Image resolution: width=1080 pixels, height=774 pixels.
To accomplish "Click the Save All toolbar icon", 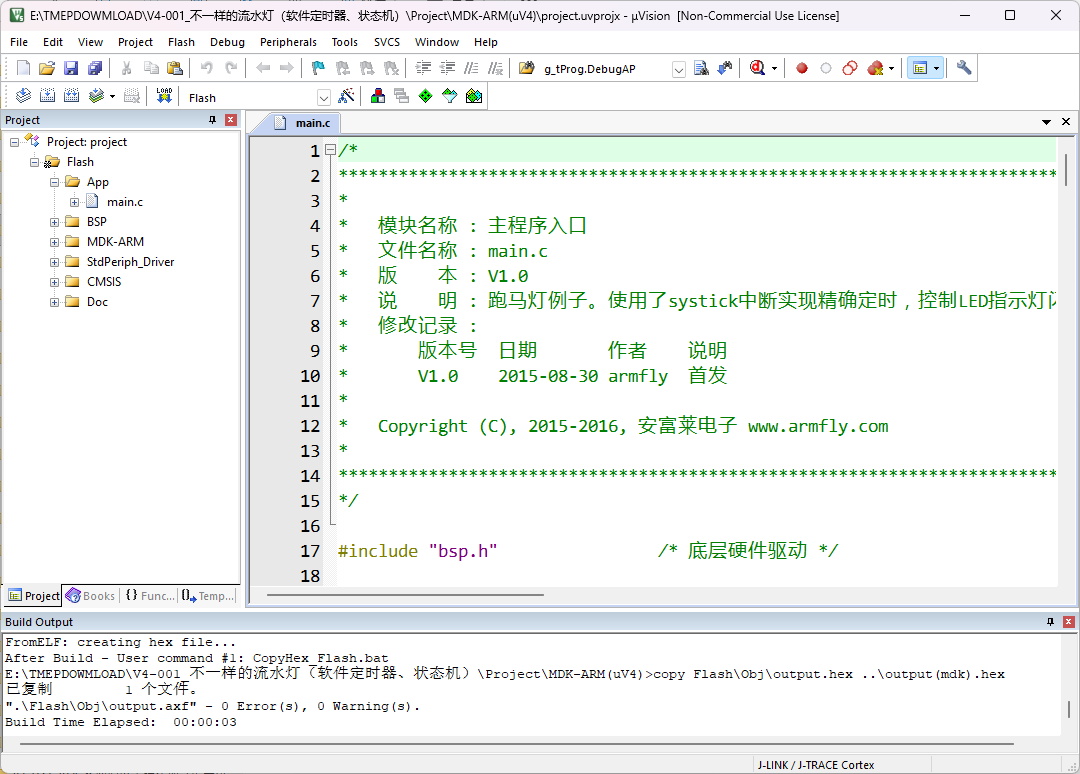I will coord(95,68).
